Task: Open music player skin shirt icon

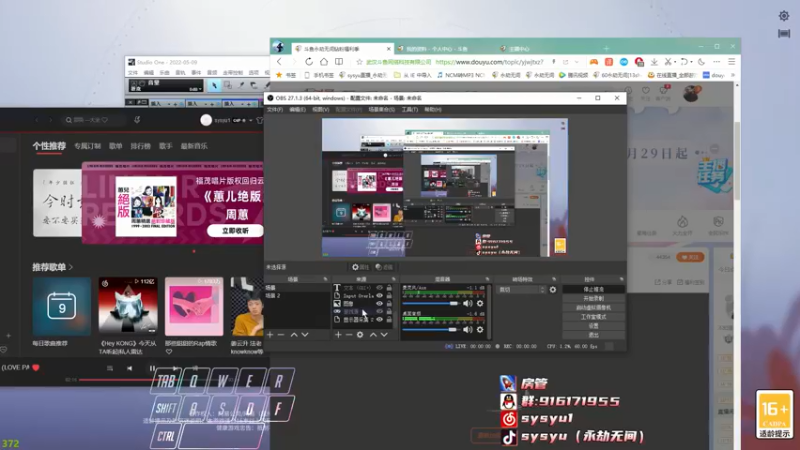Action: (260, 120)
